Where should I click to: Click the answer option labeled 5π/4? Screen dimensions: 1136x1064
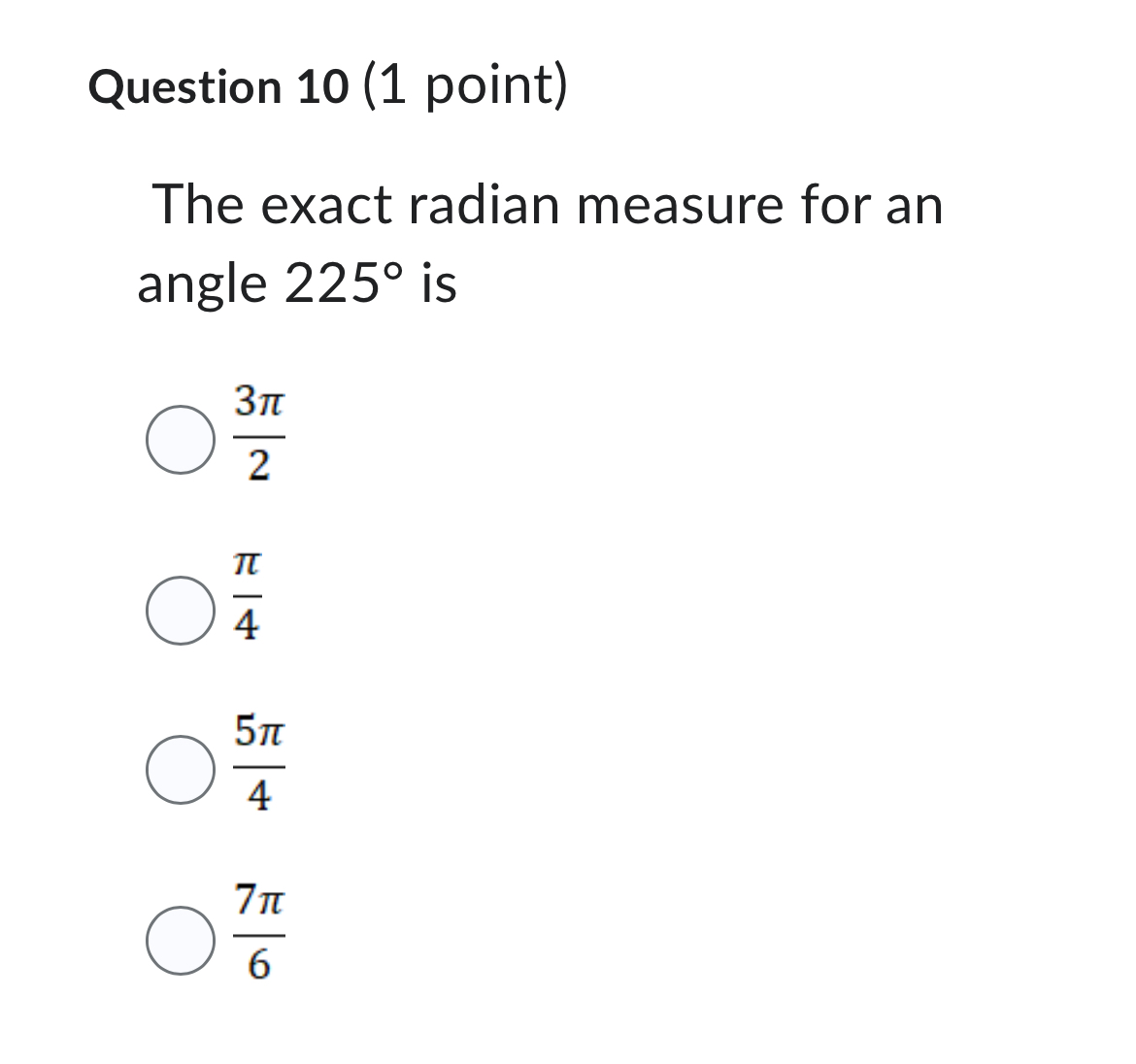click(x=257, y=764)
